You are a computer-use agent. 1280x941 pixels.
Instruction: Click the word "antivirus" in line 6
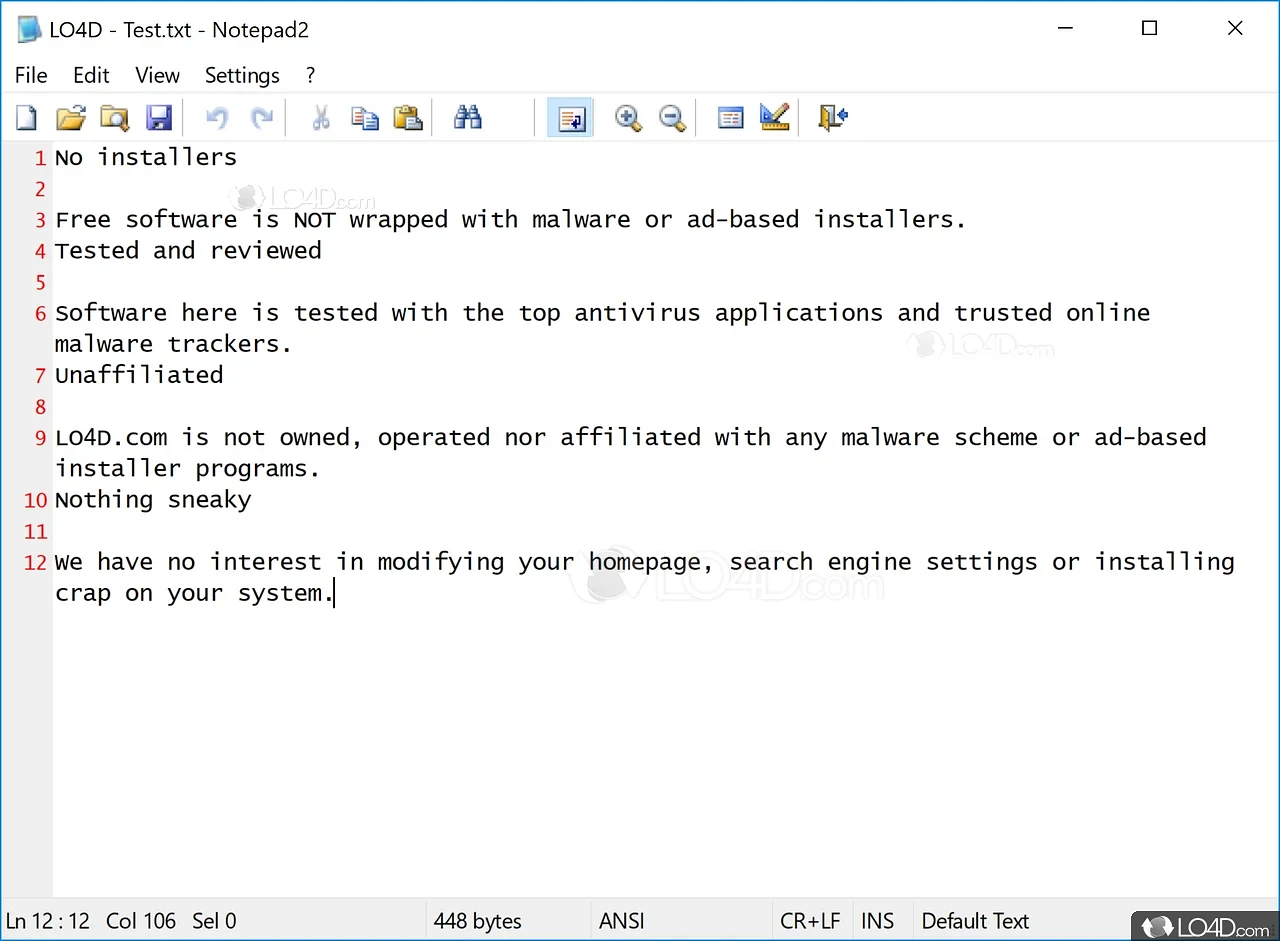coord(637,313)
